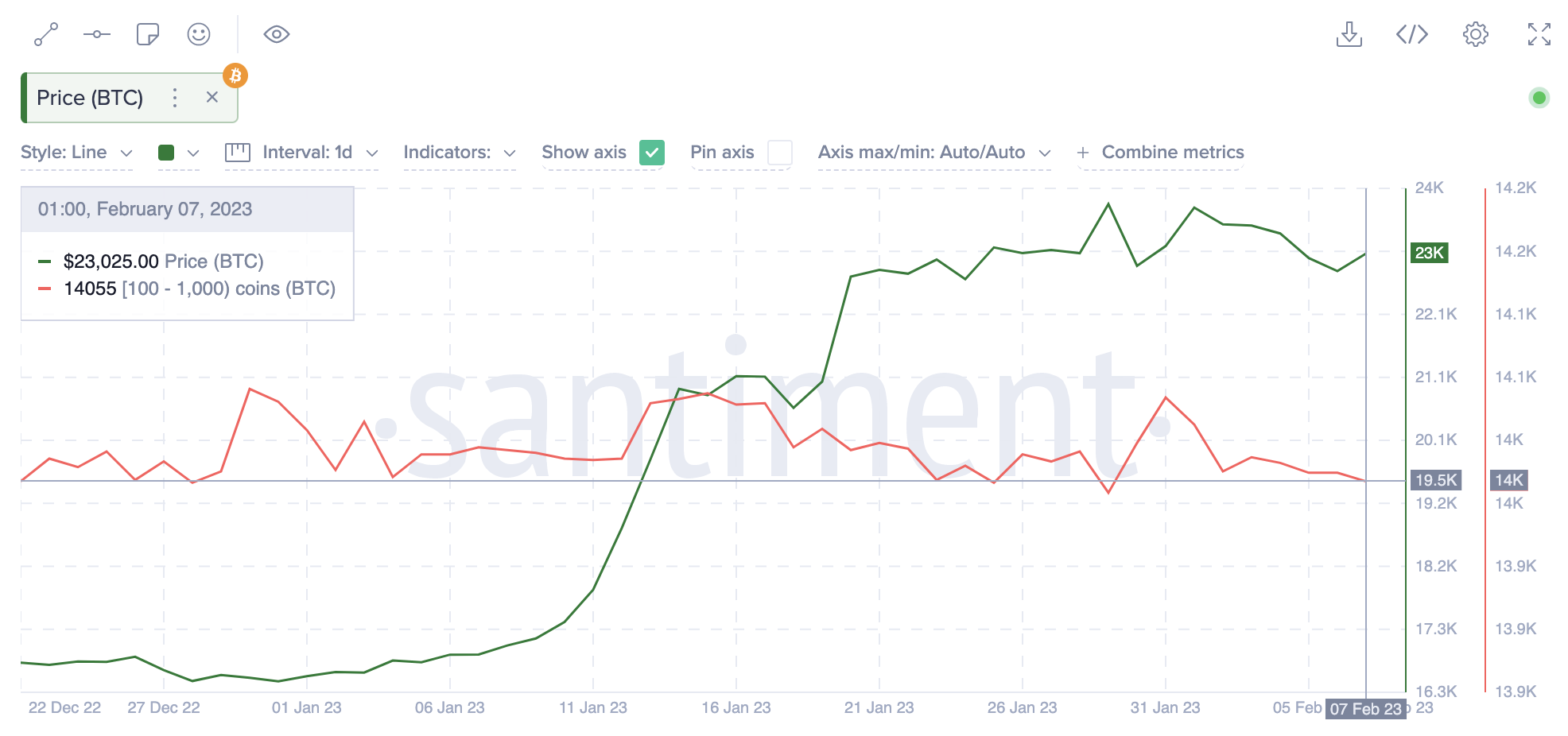The width and height of the screenshot is (1568, 736).
Task: Expand the chart to fullscreen
Action: click(1539, 34)
